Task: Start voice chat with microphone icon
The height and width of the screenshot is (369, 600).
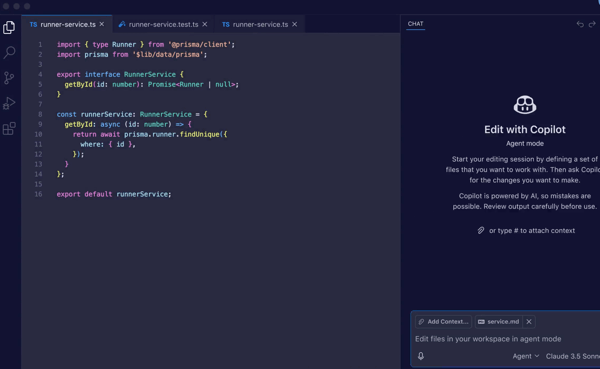Action: 421,356
